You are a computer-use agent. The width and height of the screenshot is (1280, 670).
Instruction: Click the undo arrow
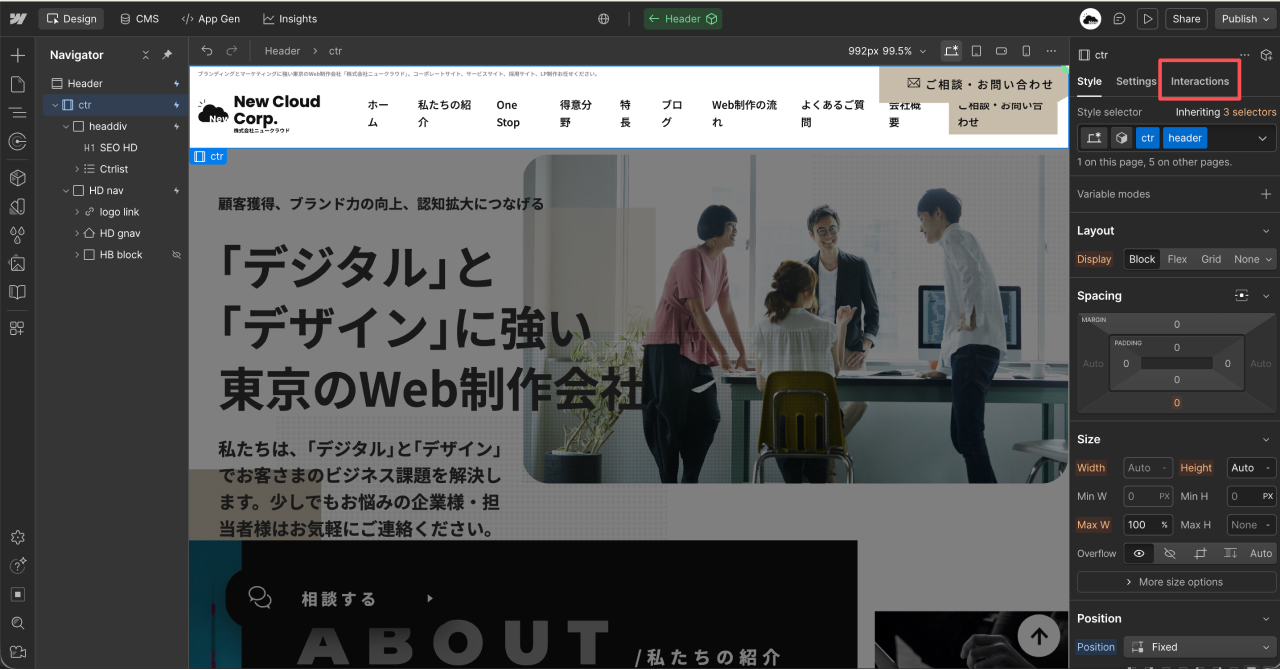[207, 51]
